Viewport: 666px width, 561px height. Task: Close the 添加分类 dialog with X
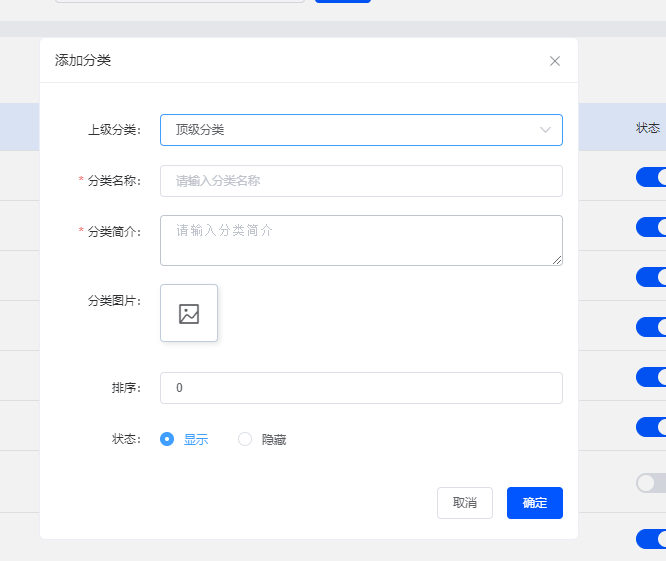[x=555, y=61]
